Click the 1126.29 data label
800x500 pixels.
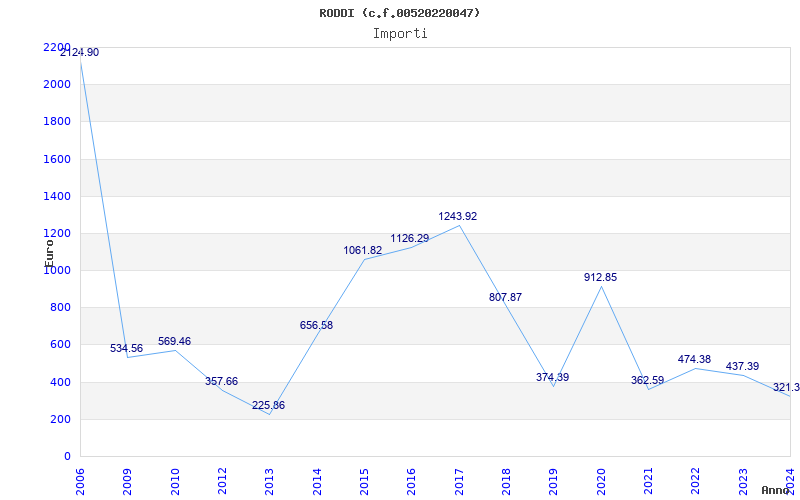coord(410,238)
